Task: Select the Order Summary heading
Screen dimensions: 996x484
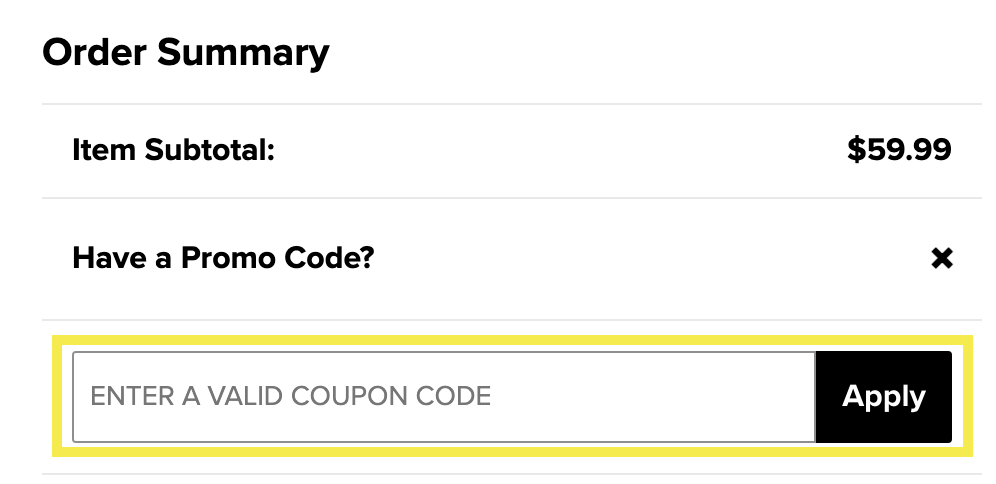Action: (x=186, y=52)
